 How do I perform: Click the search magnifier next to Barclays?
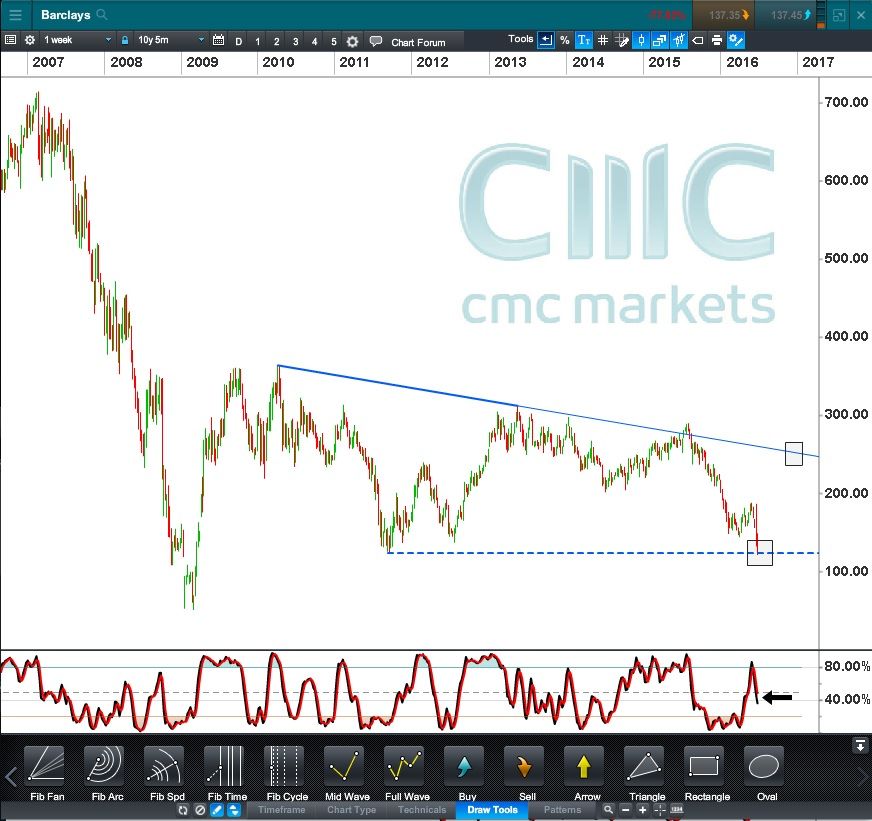(102, 14)
